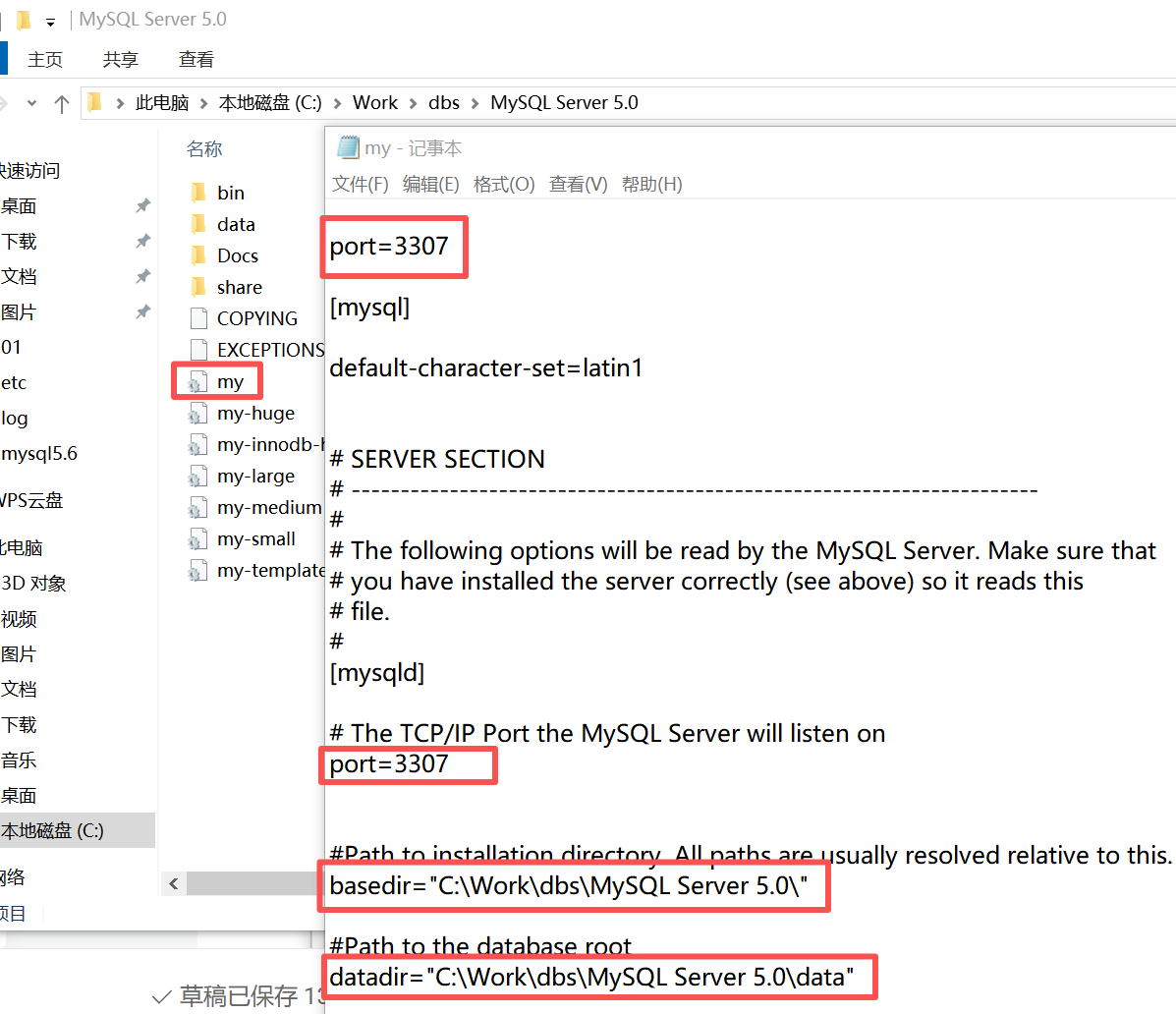The image size is (1176, 1014).
Task: Click the # SERVER SECTION comment line
Action: point(437,459)
